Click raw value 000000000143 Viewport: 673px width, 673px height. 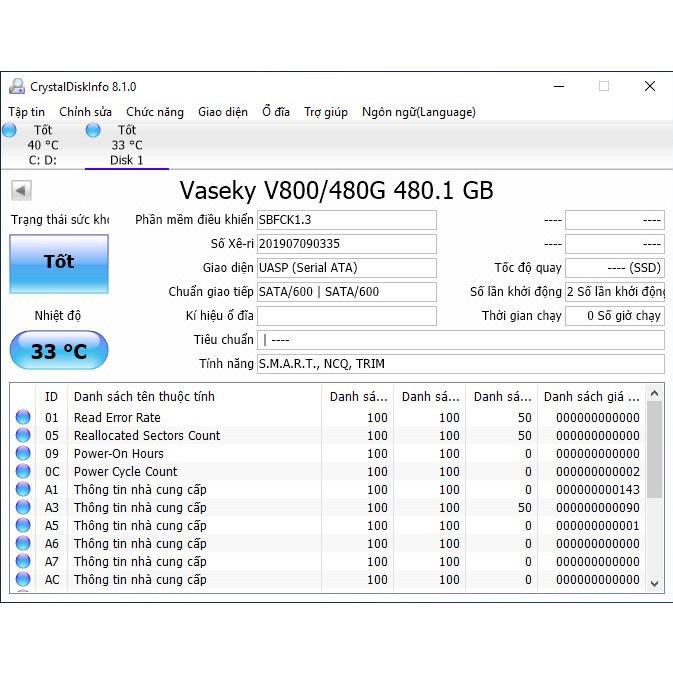pos(598,489)
